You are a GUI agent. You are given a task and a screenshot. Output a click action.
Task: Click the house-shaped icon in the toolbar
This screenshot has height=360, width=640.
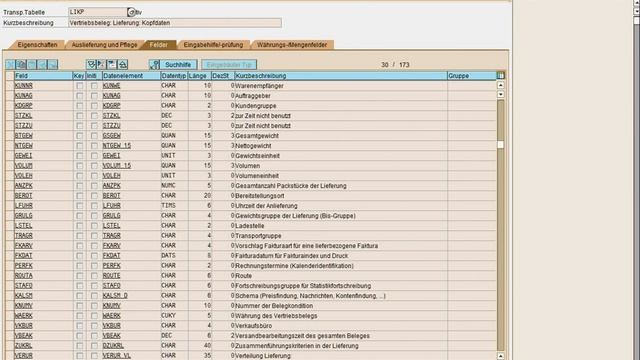click(122, 64)
